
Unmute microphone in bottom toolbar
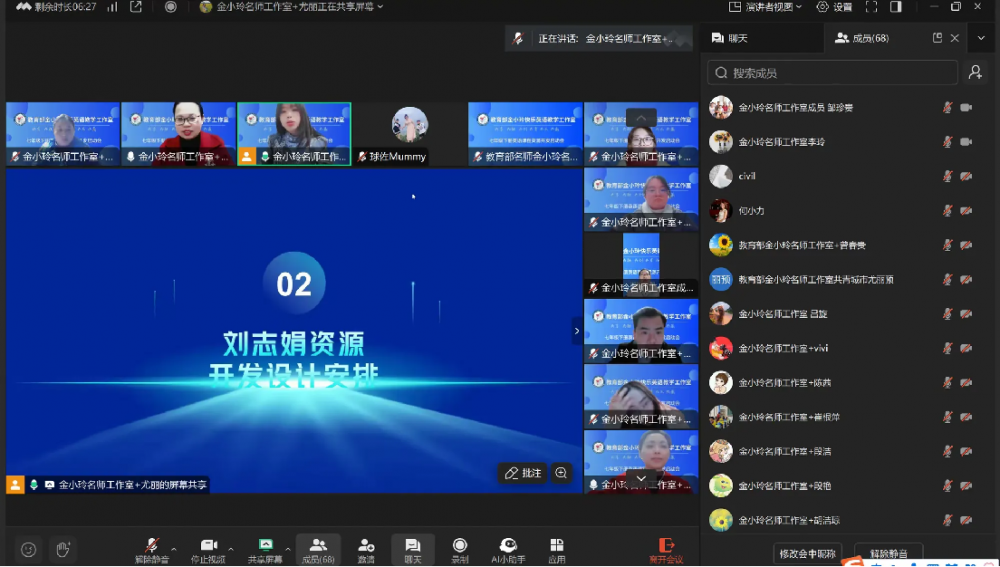point(152,550)
